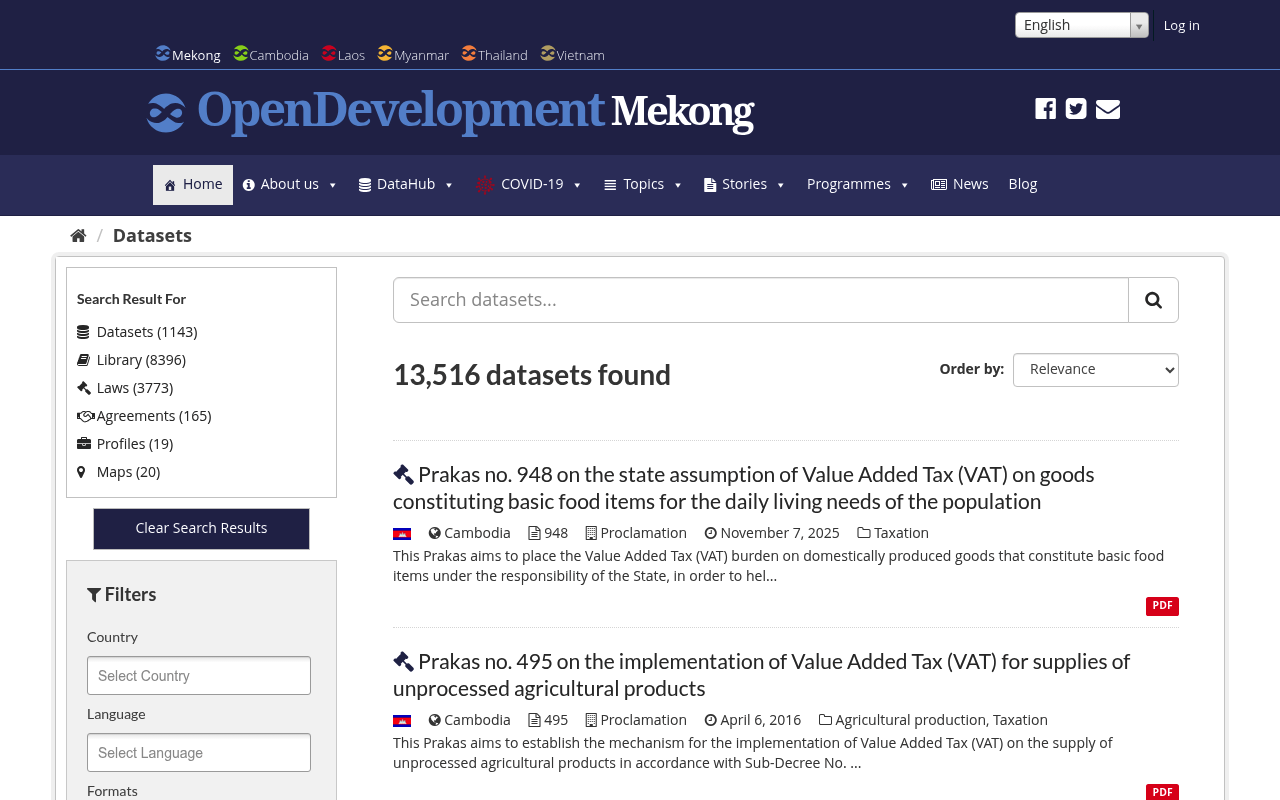
Task: Filter by Laws (3773) results
Action: tap(135, 388)
